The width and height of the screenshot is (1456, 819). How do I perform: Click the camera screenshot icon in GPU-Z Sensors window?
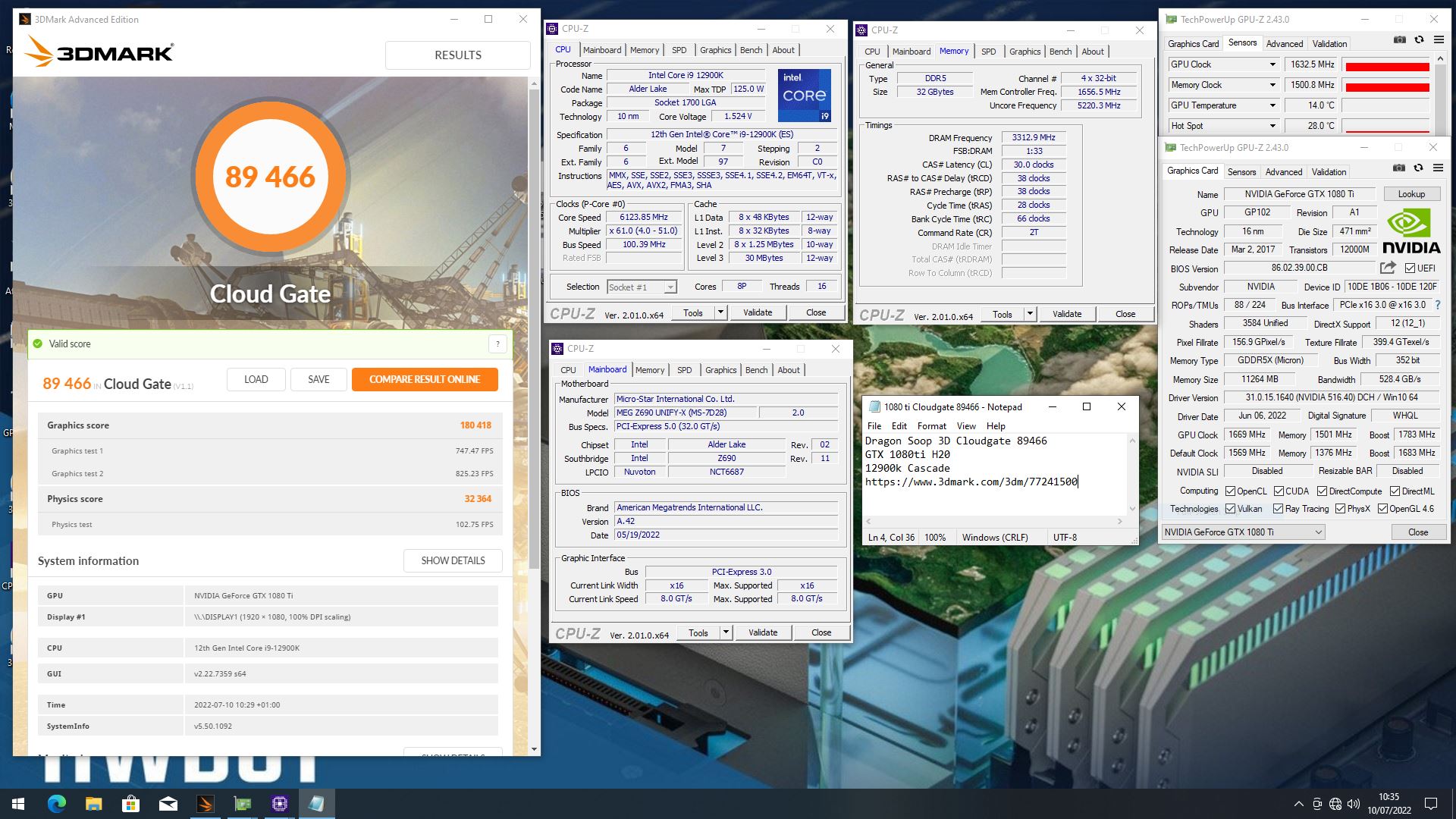(x=1399, y=40)
